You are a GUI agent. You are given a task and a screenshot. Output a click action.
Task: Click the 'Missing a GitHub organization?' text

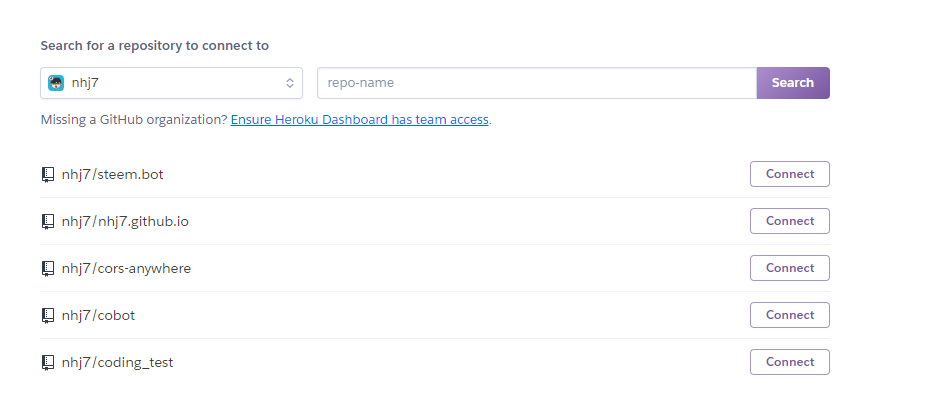click(x=134, y=119)
